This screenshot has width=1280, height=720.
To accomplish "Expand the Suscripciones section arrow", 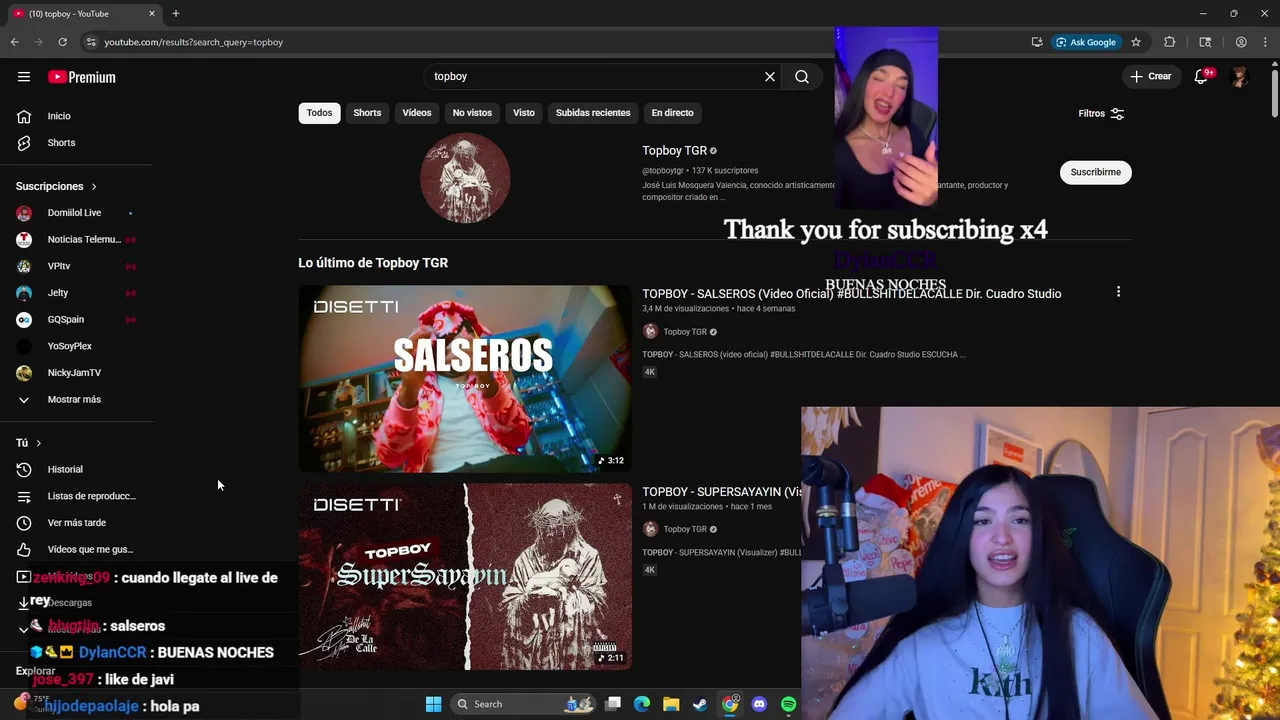I will pyautogui.click(x=94, y=187).
